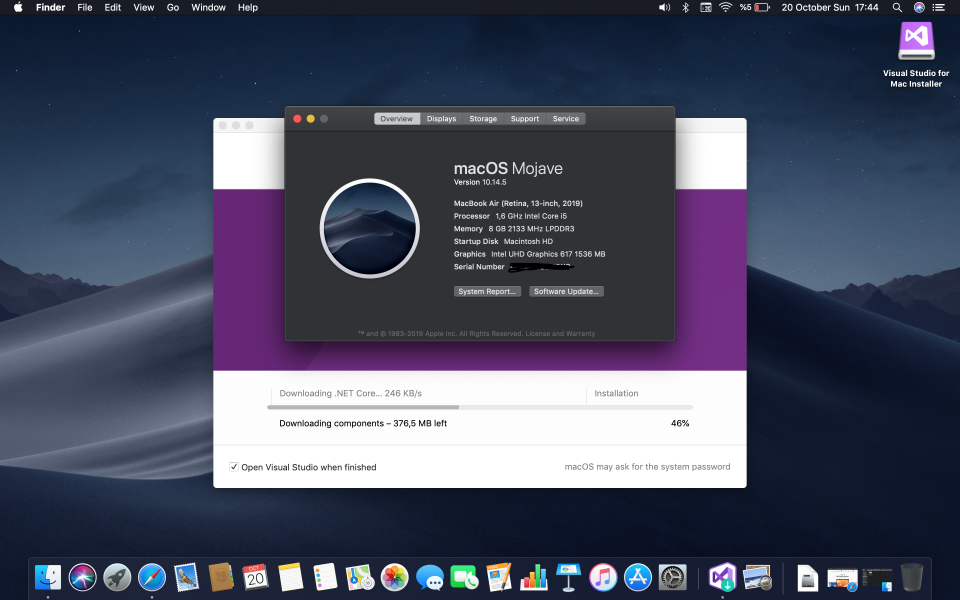This screenshot has width=960, height=600.
Task: Switch to the Storage tab
Action: [483, 118]
